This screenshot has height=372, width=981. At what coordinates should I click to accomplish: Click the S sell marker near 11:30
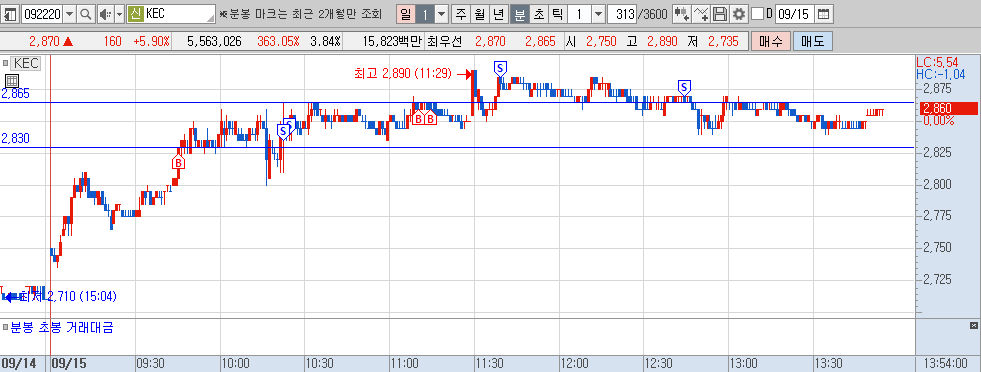coord(500,68)
